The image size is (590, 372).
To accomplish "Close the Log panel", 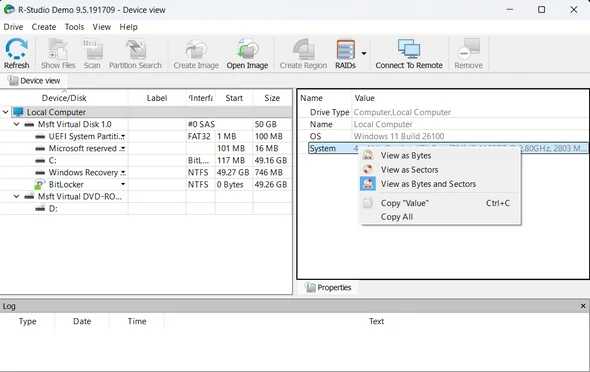I will (583, 306).
